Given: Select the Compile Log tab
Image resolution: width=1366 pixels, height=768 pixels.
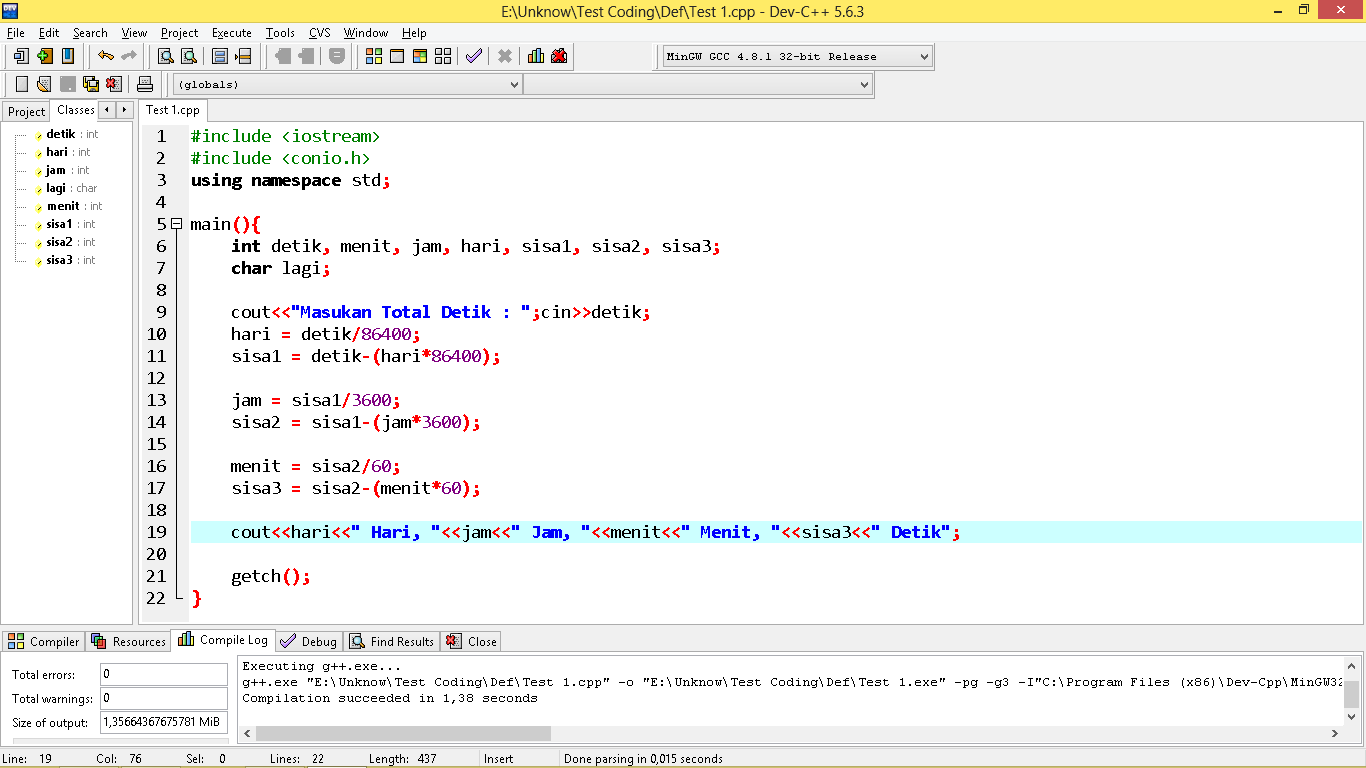Looking at the screenshot, I should click(223, 640).
